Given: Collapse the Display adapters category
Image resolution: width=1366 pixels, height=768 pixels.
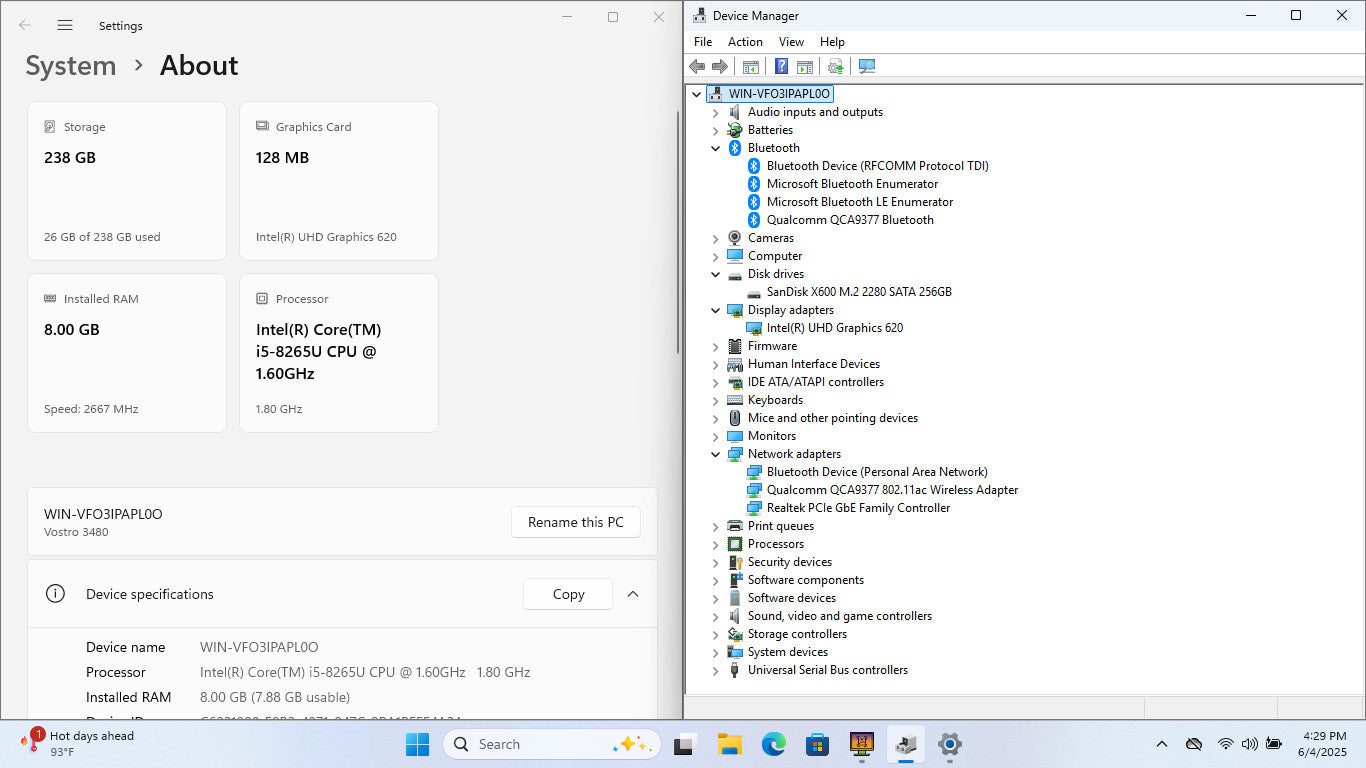Looking at the screenshot, I should click(x=716, y=310).
